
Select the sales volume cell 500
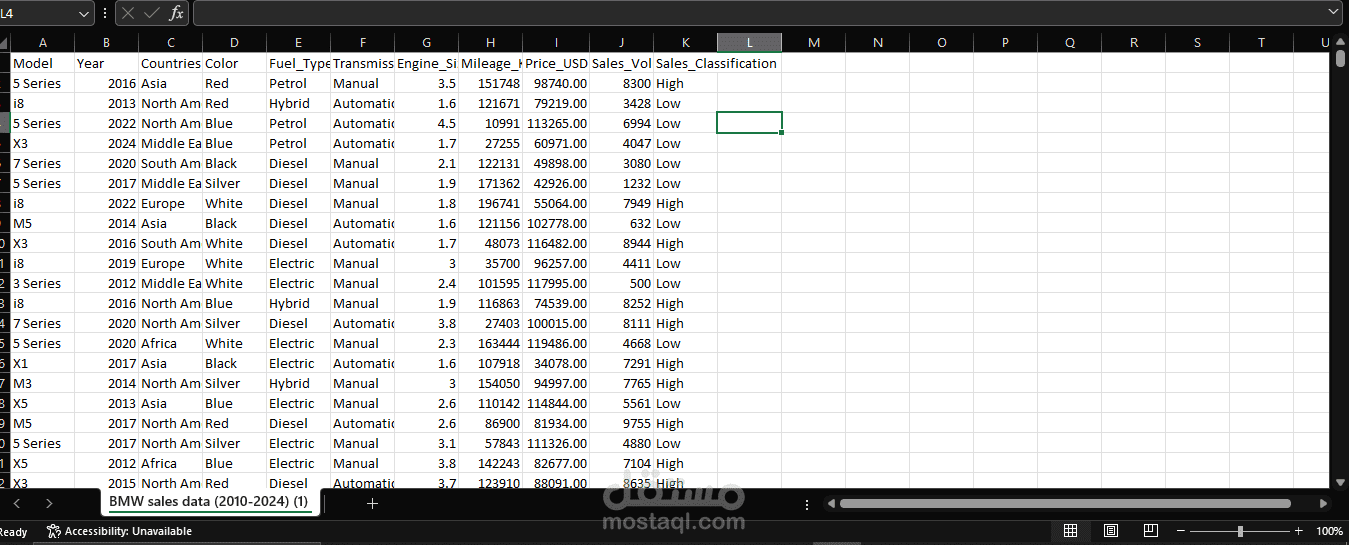click(x=622, y=283)
